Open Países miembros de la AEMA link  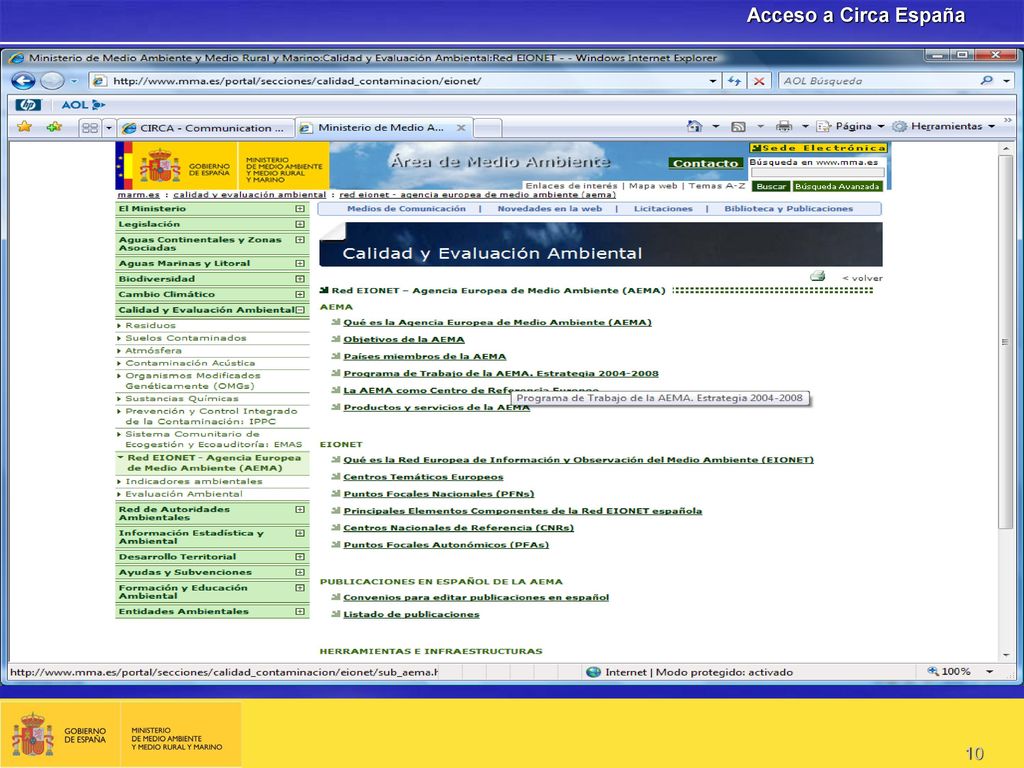pyautogui.click(x=424, y=357)
